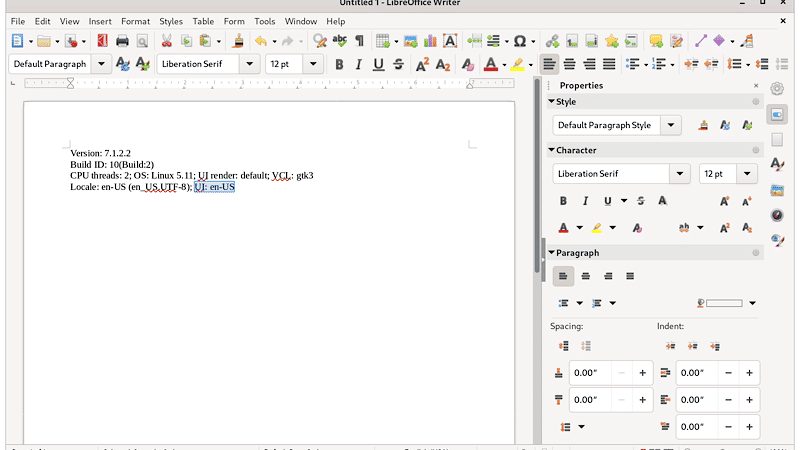Insert special character omega icon
The width and height of the screenshot is (800, 450).
(x=519, y=41)
